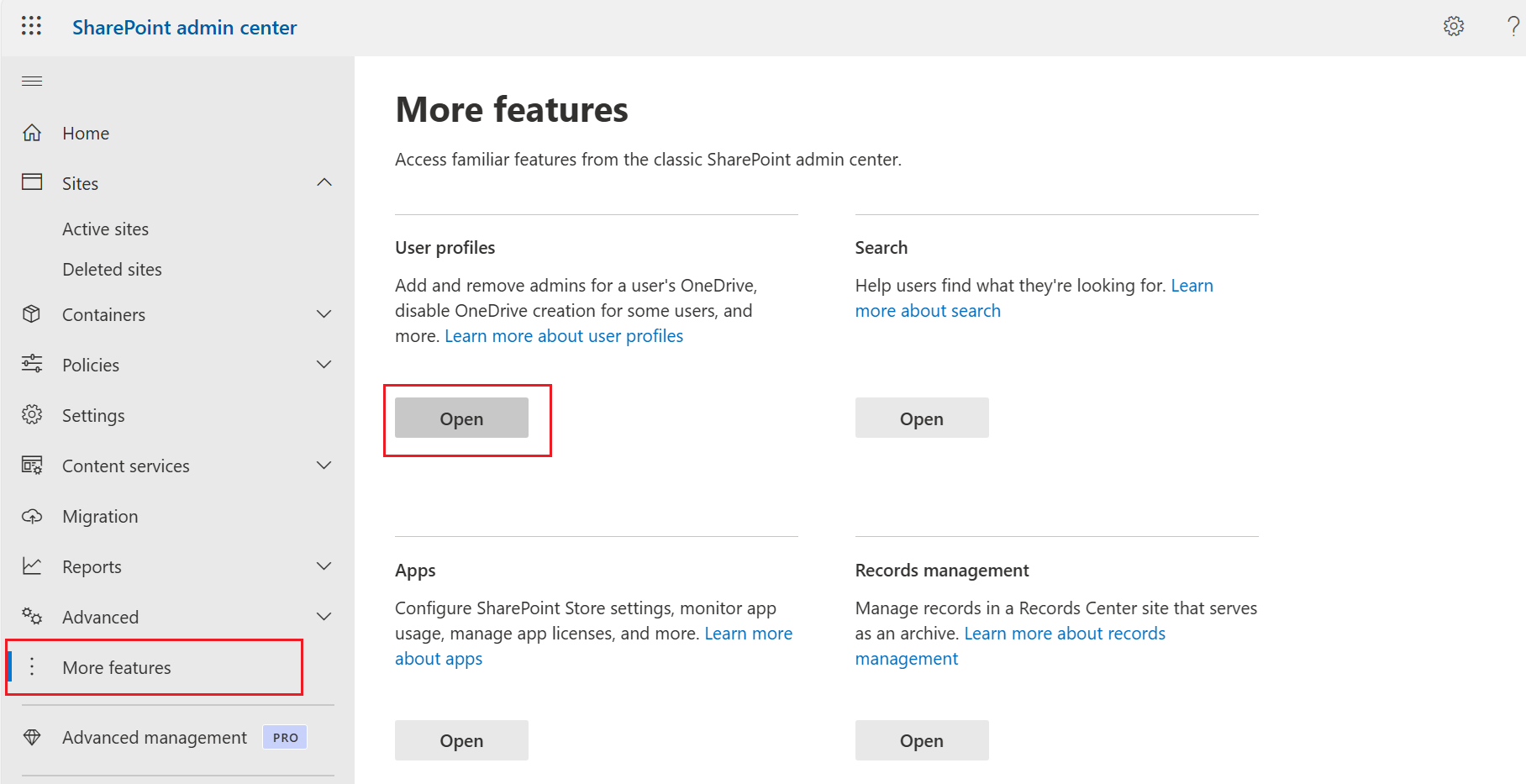Open the Records management feature
This screenshot has height=784, width=1526.
click(922, 740)
